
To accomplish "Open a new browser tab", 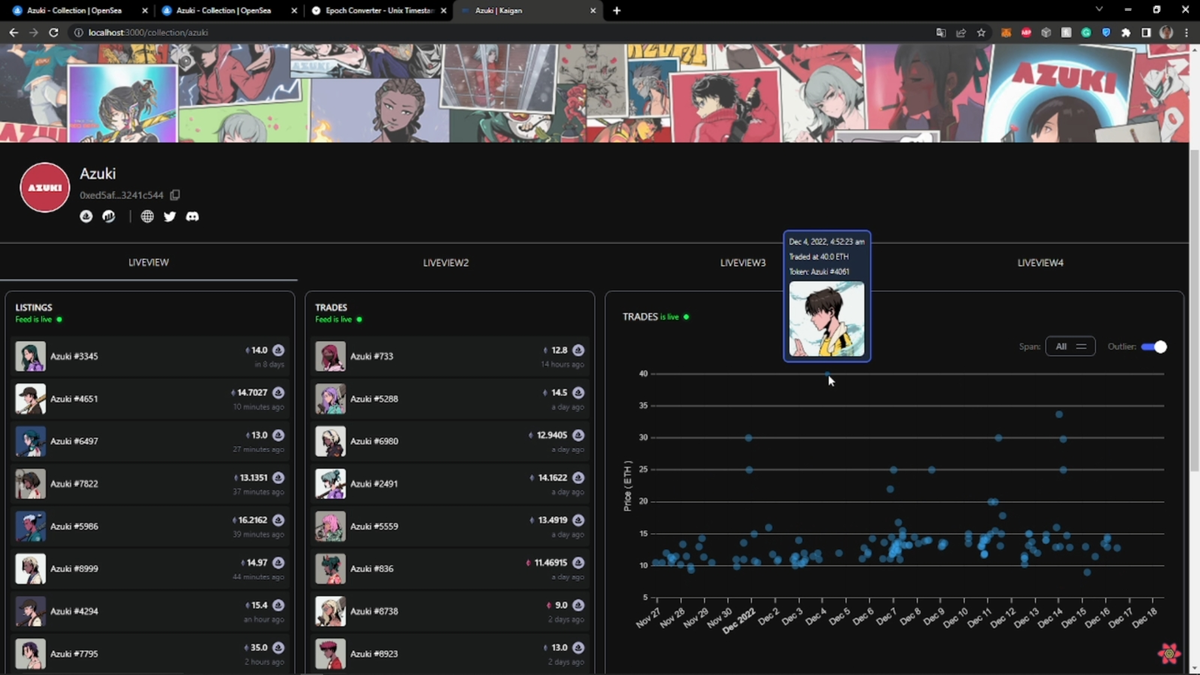I will click(617, 11).
